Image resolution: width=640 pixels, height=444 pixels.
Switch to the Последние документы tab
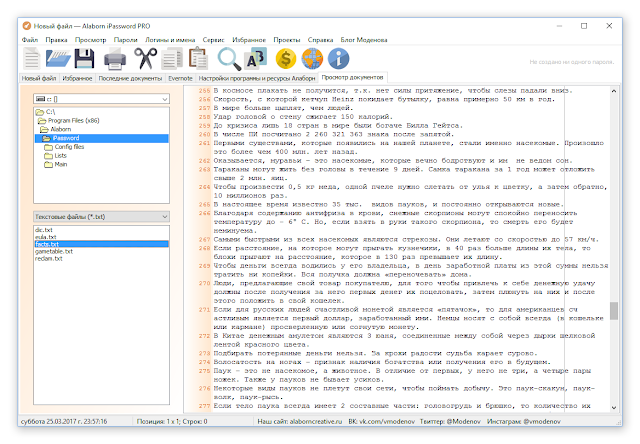pos(130,78)
